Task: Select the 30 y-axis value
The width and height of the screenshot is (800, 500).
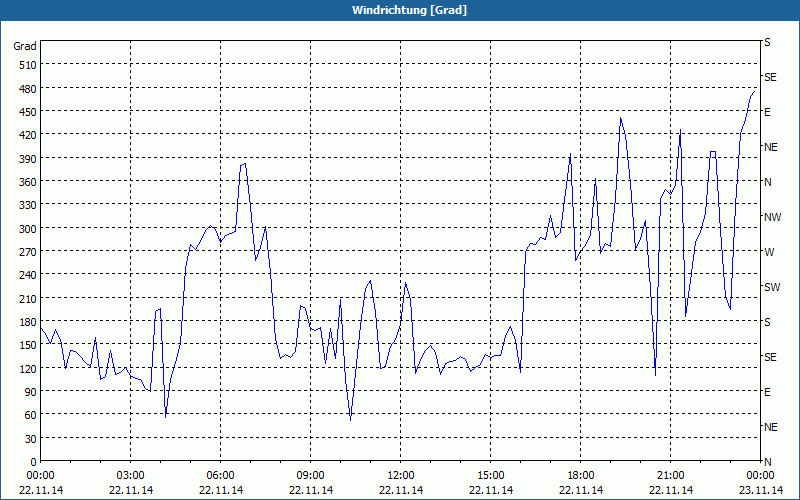Action: [31, 439]
